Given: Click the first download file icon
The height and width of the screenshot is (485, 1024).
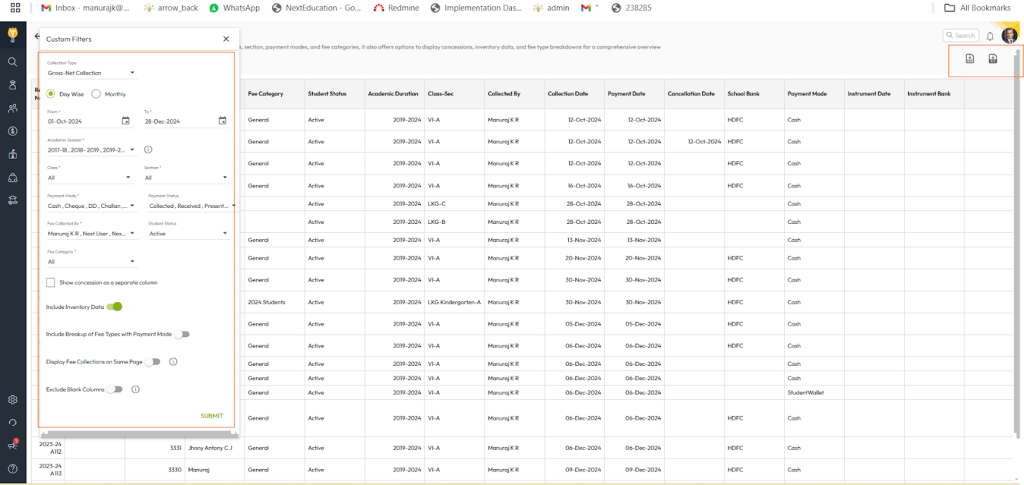Looking at the screenshot, I should click(969, 59).
